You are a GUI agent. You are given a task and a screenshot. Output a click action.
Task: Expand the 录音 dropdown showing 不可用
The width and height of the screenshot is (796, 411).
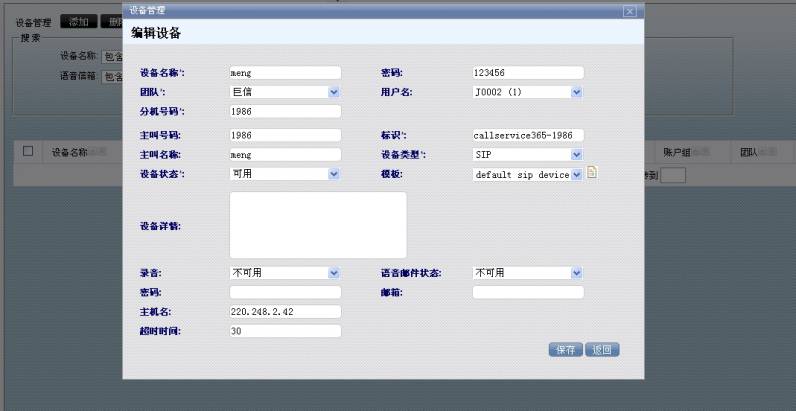pos(285,272)
